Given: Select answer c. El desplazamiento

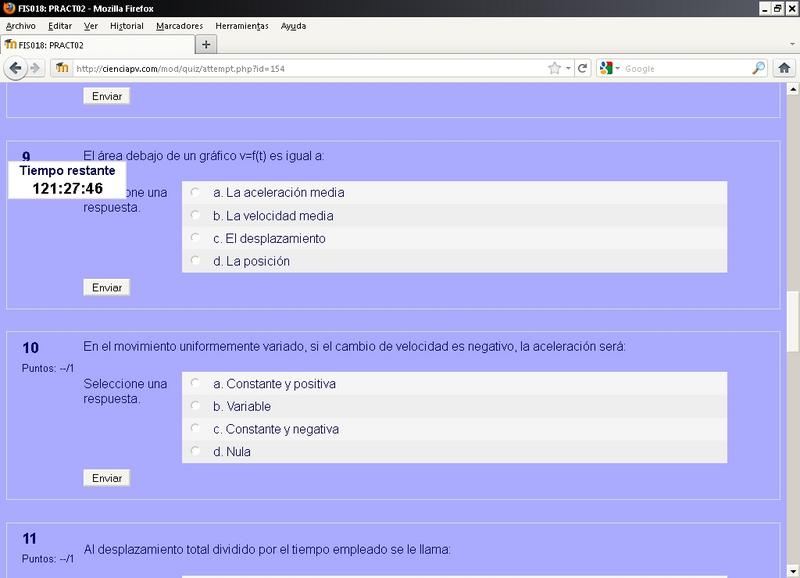Looking at the screenshot, I should pos(195,239).
